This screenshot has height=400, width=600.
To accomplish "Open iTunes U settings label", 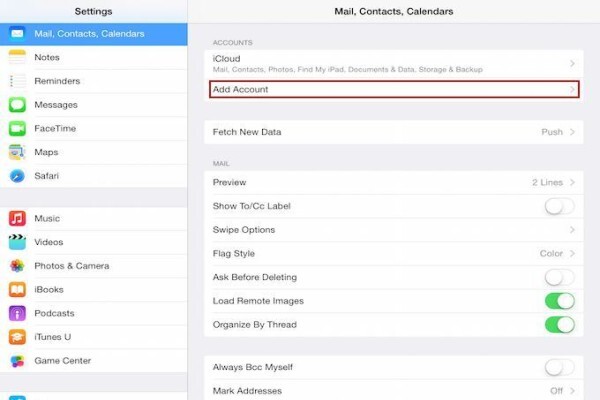I will point(52,337).
